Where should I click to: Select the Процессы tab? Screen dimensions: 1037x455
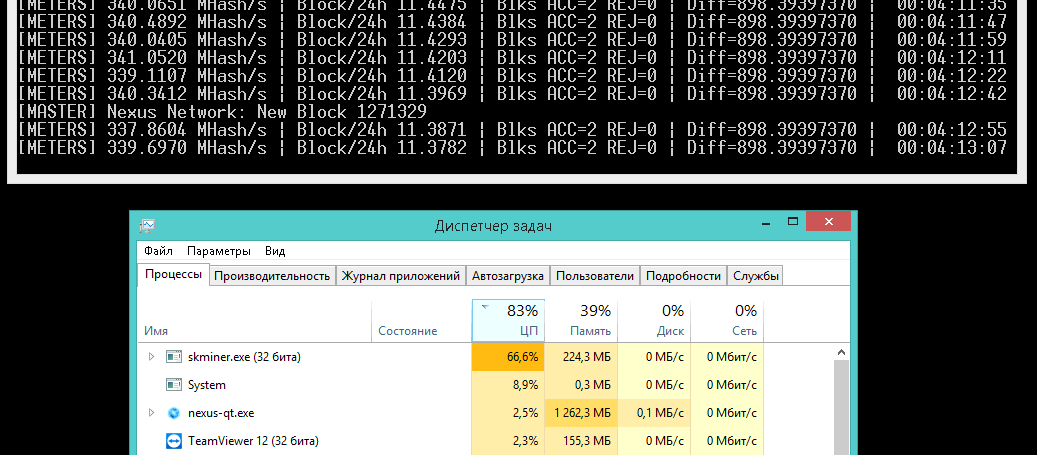click(173, 274)
